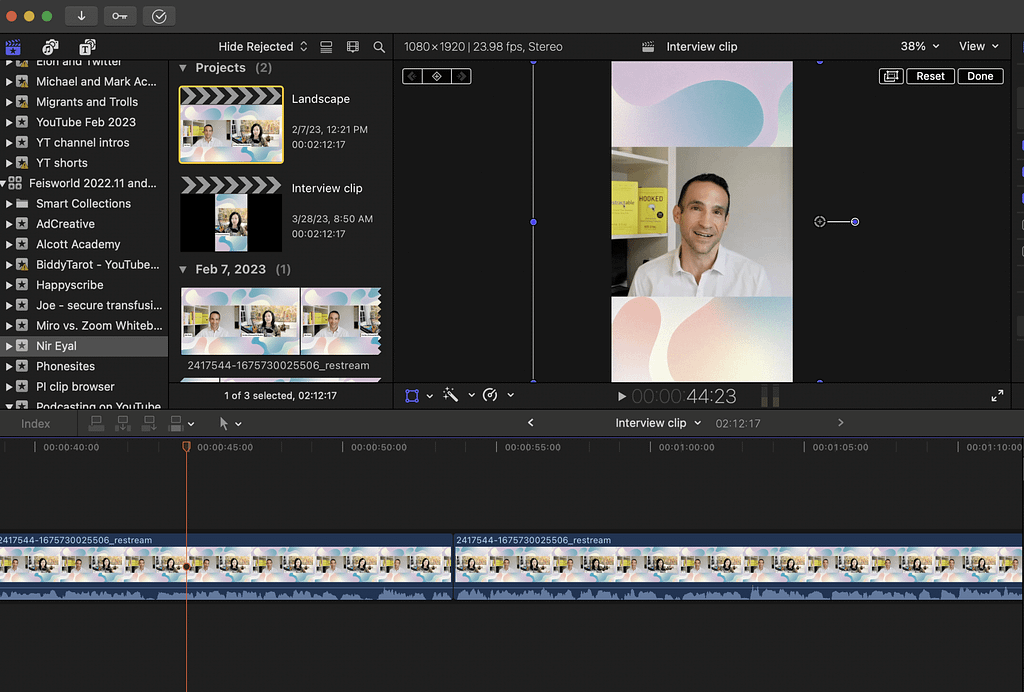Show the Photos and Audio sidebar

50,47
